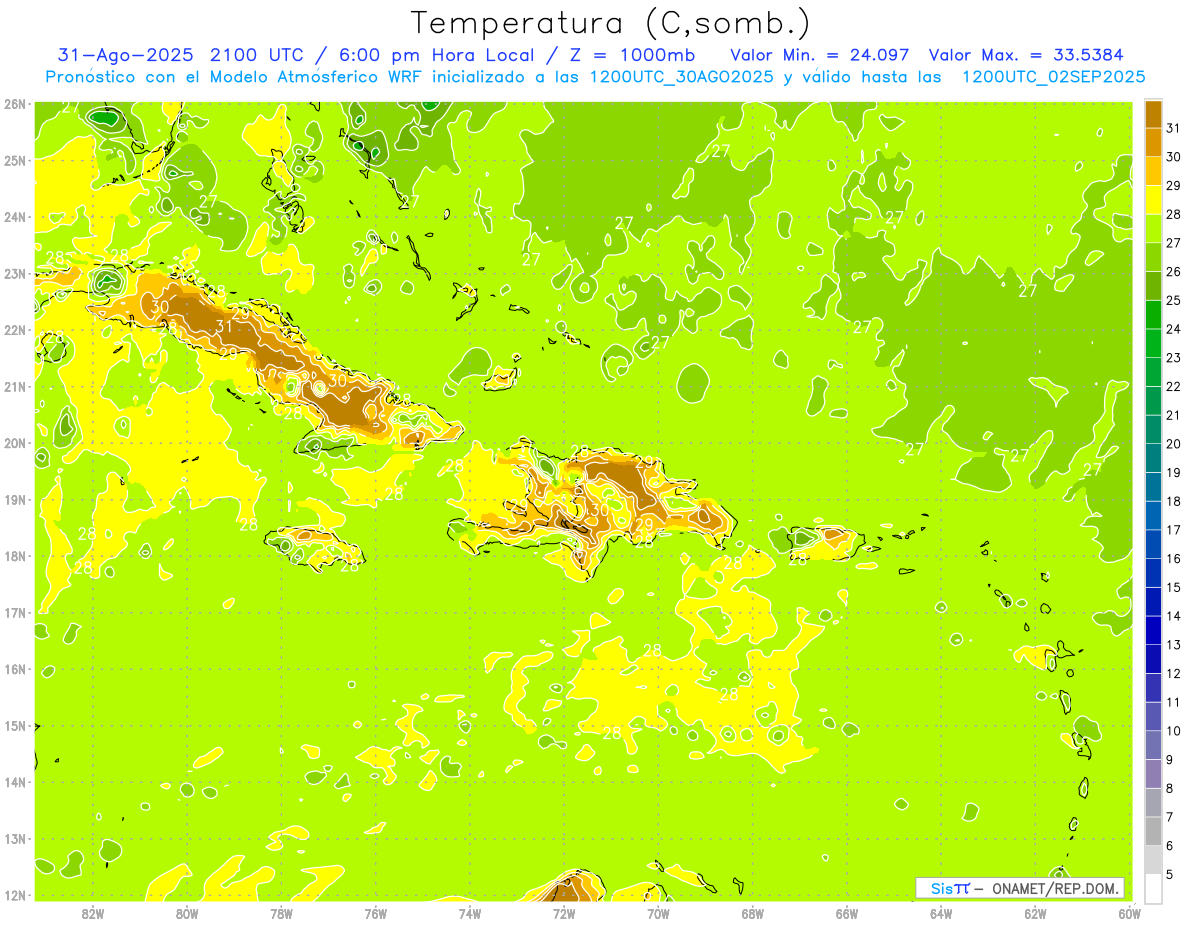Pick the white swatch at legend bottom
The width and height of the screenshot is (1200, 927).
(1153, 888)
